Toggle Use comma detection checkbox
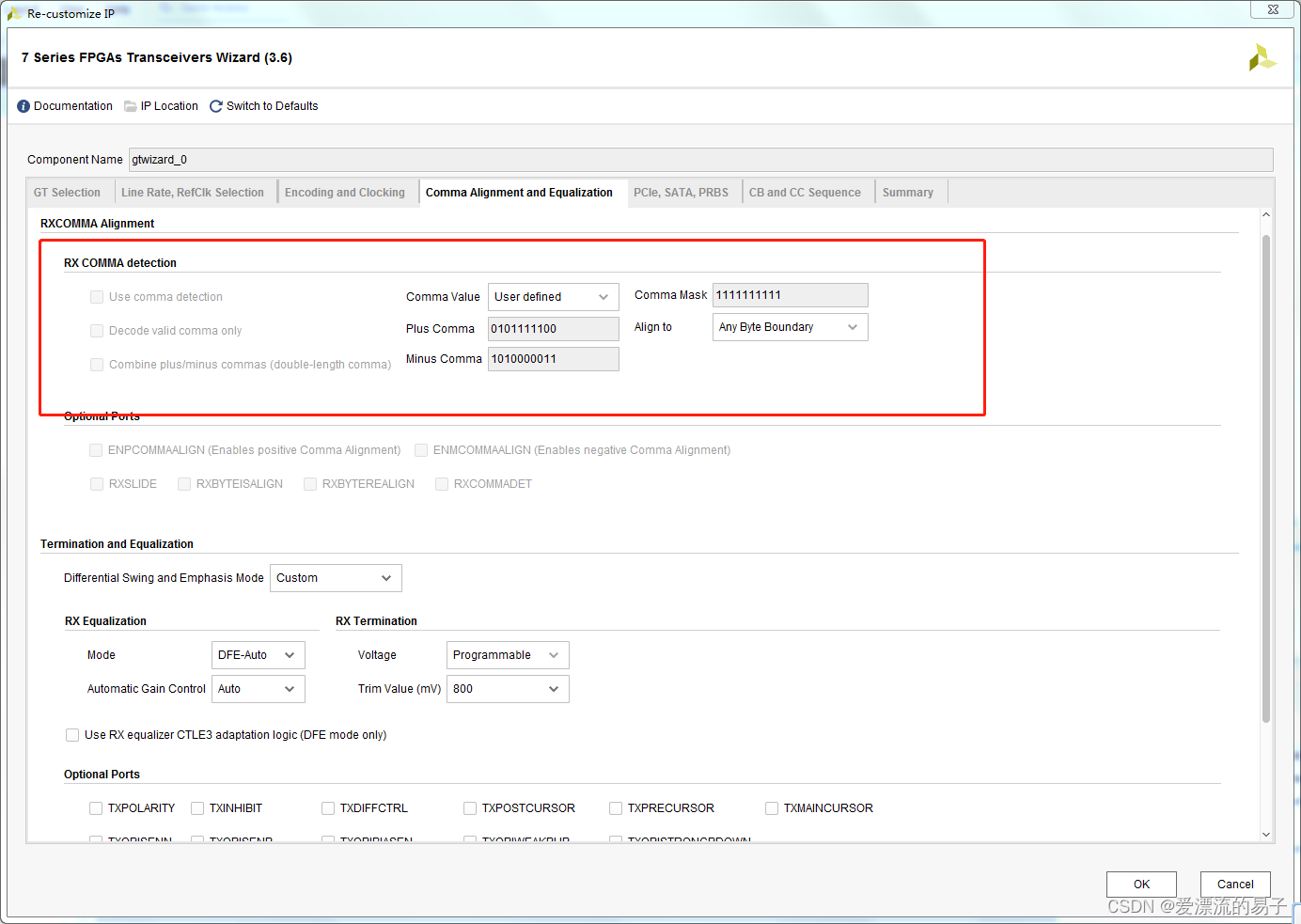 [97, 297]
